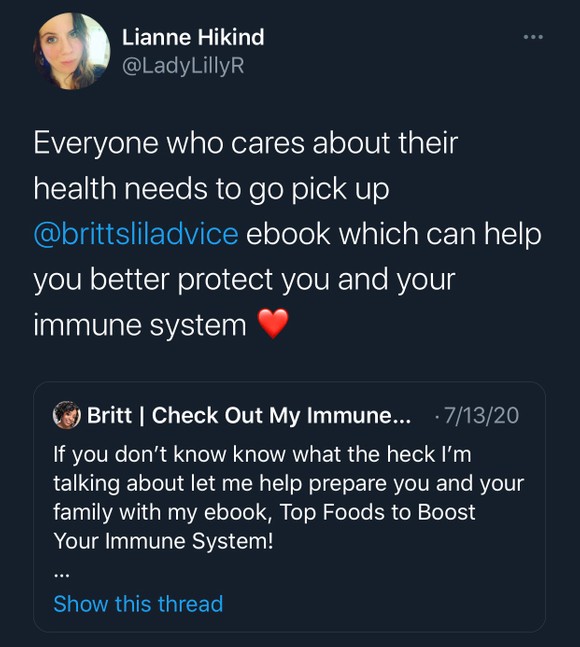Click the Show this thread link
This screenshot has width=580, height=647.
point(138,604)
